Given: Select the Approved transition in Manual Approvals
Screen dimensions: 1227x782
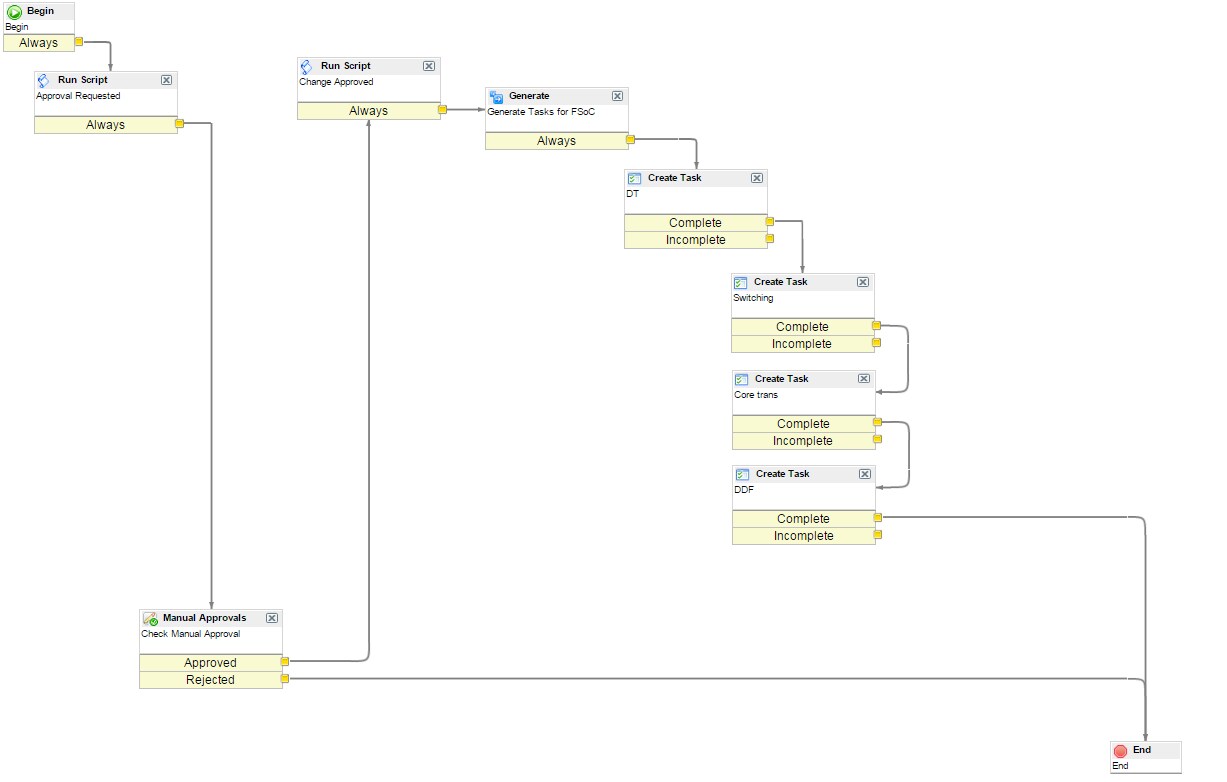Looking at the screenshot, I should click(x=210, y=662).
